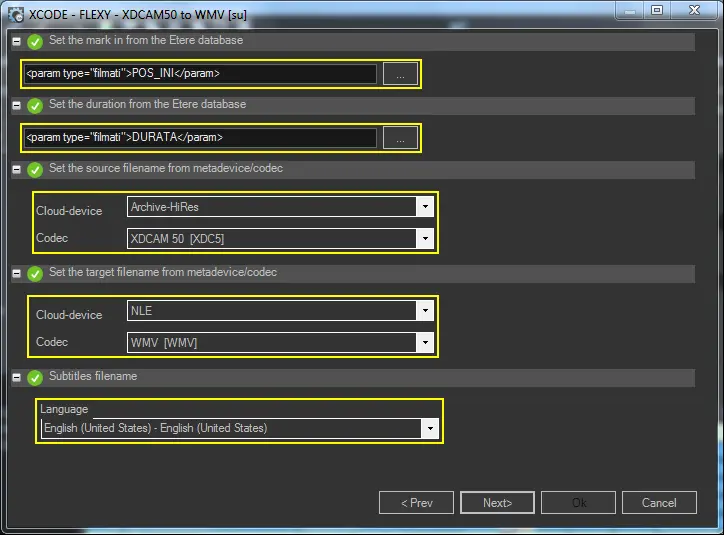The image size is (725, 535).
Task: Collapse the Subtitles filename section
Action: point(16,378)
